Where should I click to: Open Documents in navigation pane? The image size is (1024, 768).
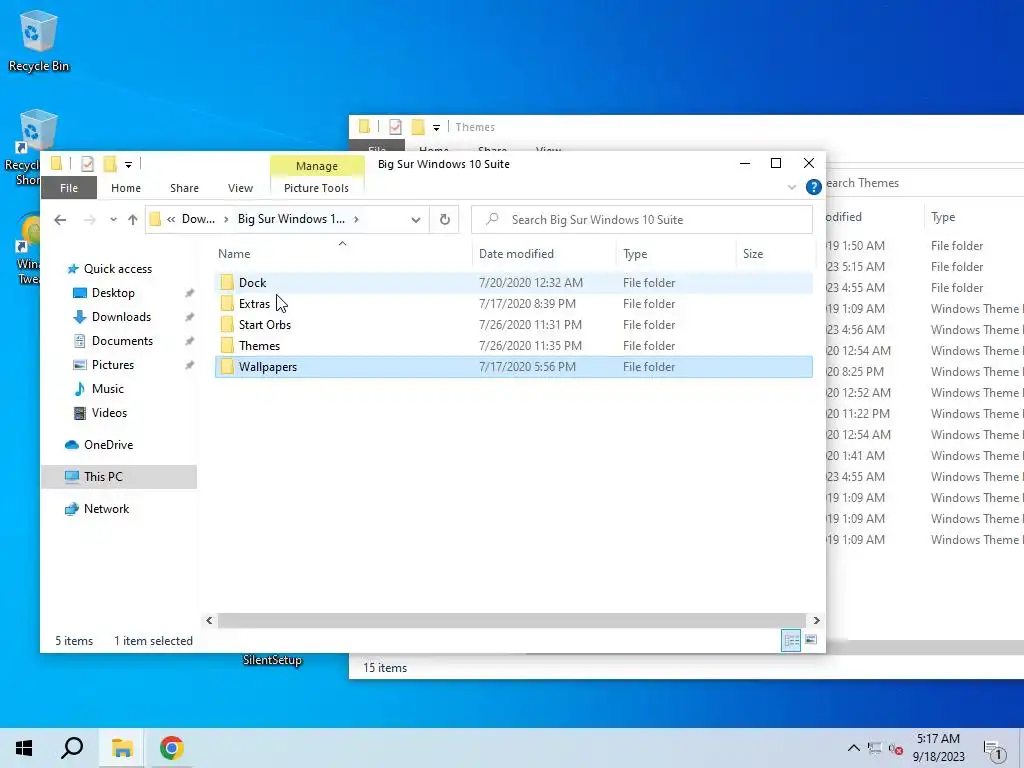pos(122,341)
